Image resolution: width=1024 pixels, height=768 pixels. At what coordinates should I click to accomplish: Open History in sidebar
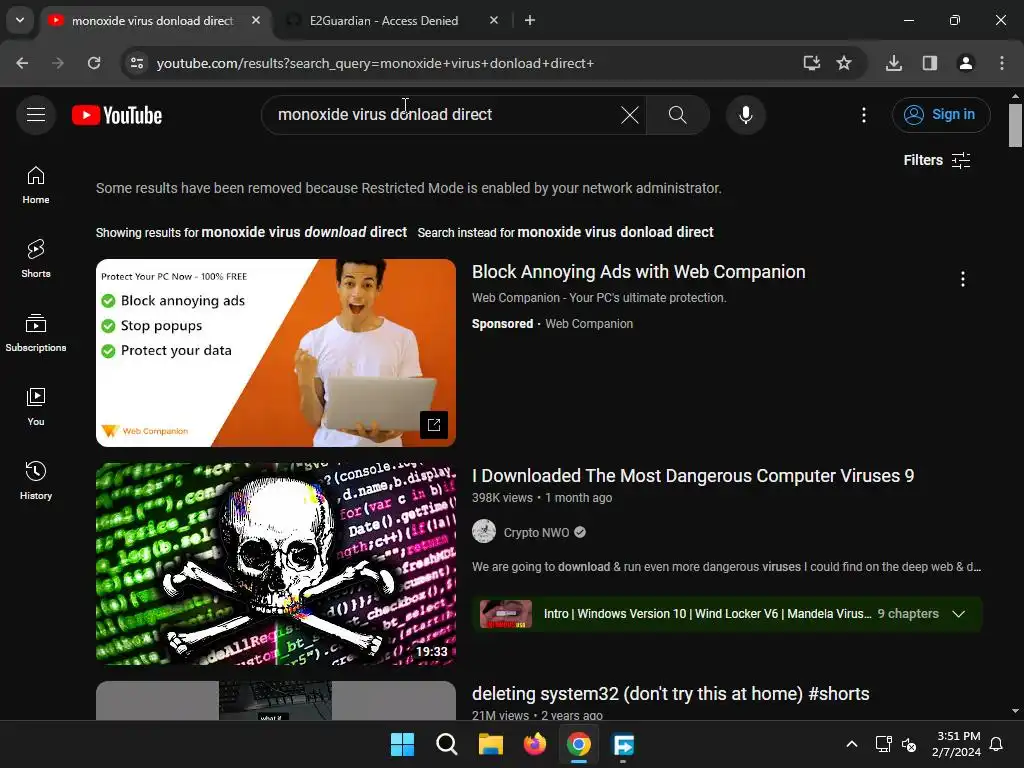pyautogui.click(x=36, y=481)
